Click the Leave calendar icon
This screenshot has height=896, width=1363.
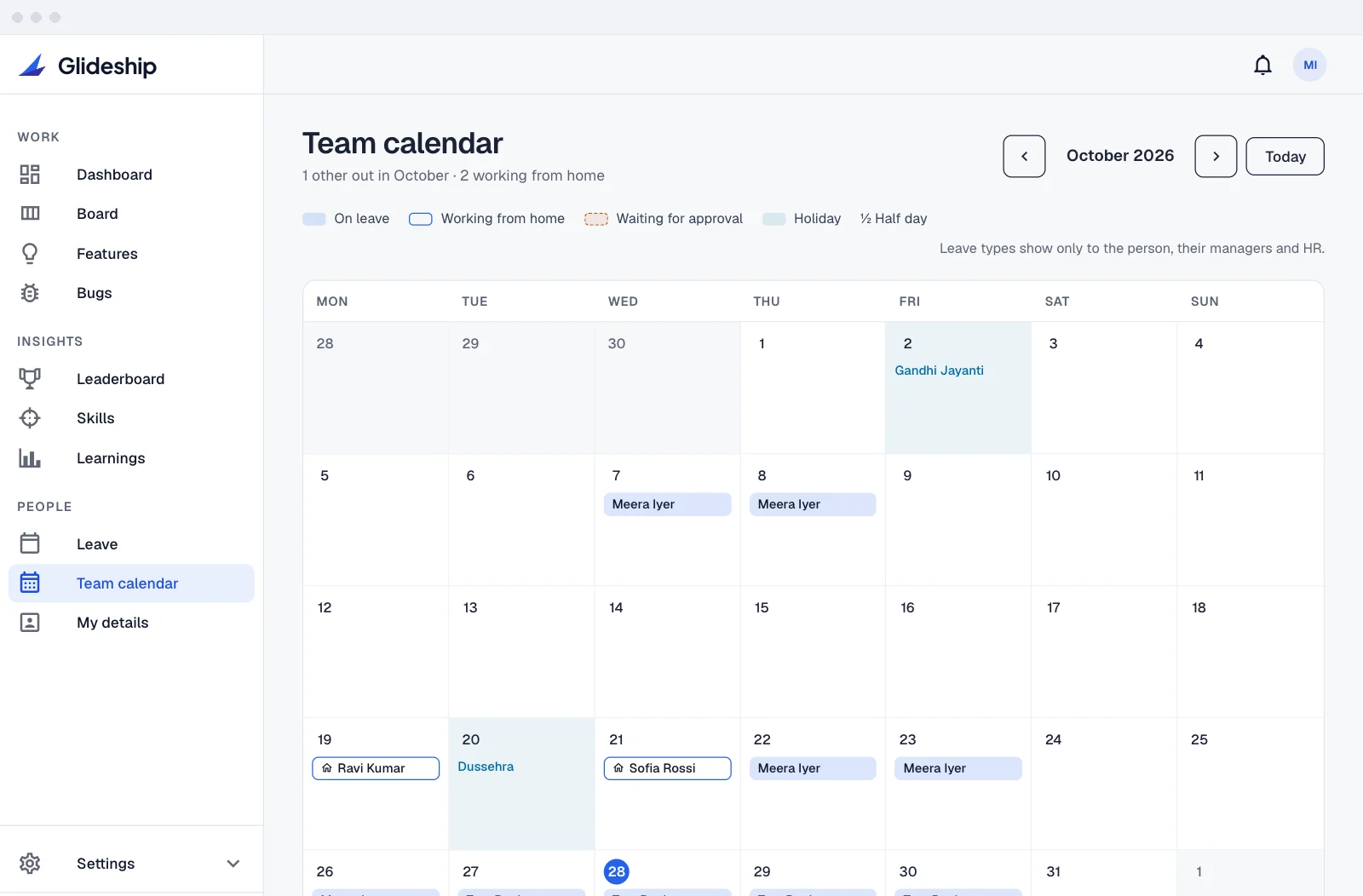30,543
